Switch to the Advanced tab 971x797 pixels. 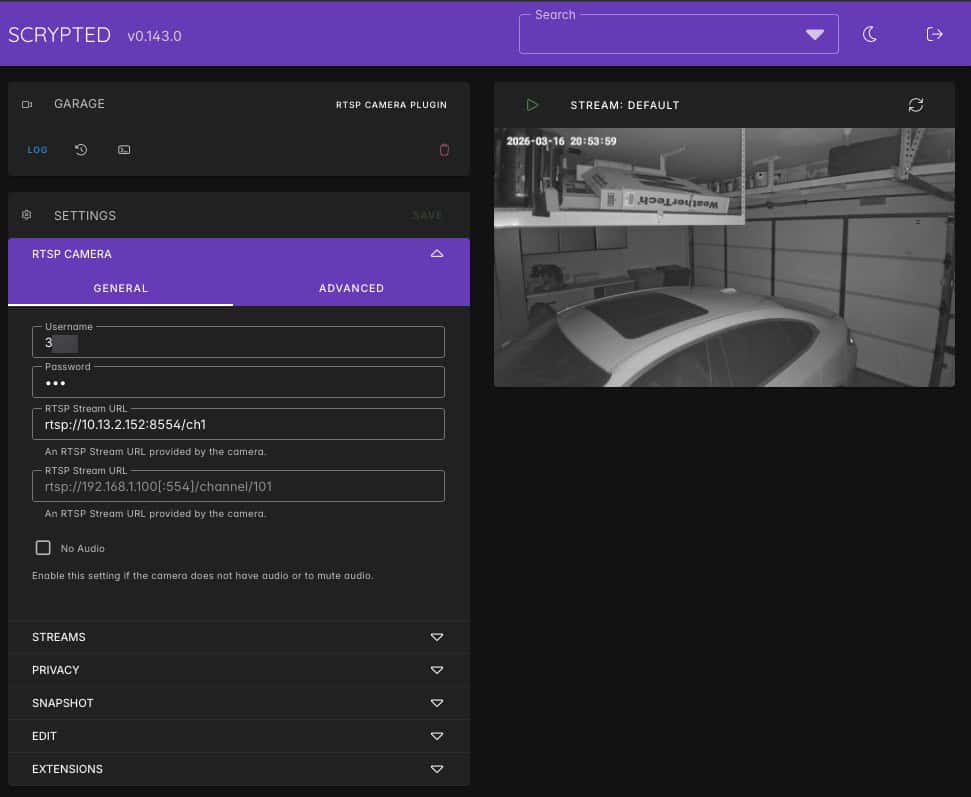[x=351, y=288]
